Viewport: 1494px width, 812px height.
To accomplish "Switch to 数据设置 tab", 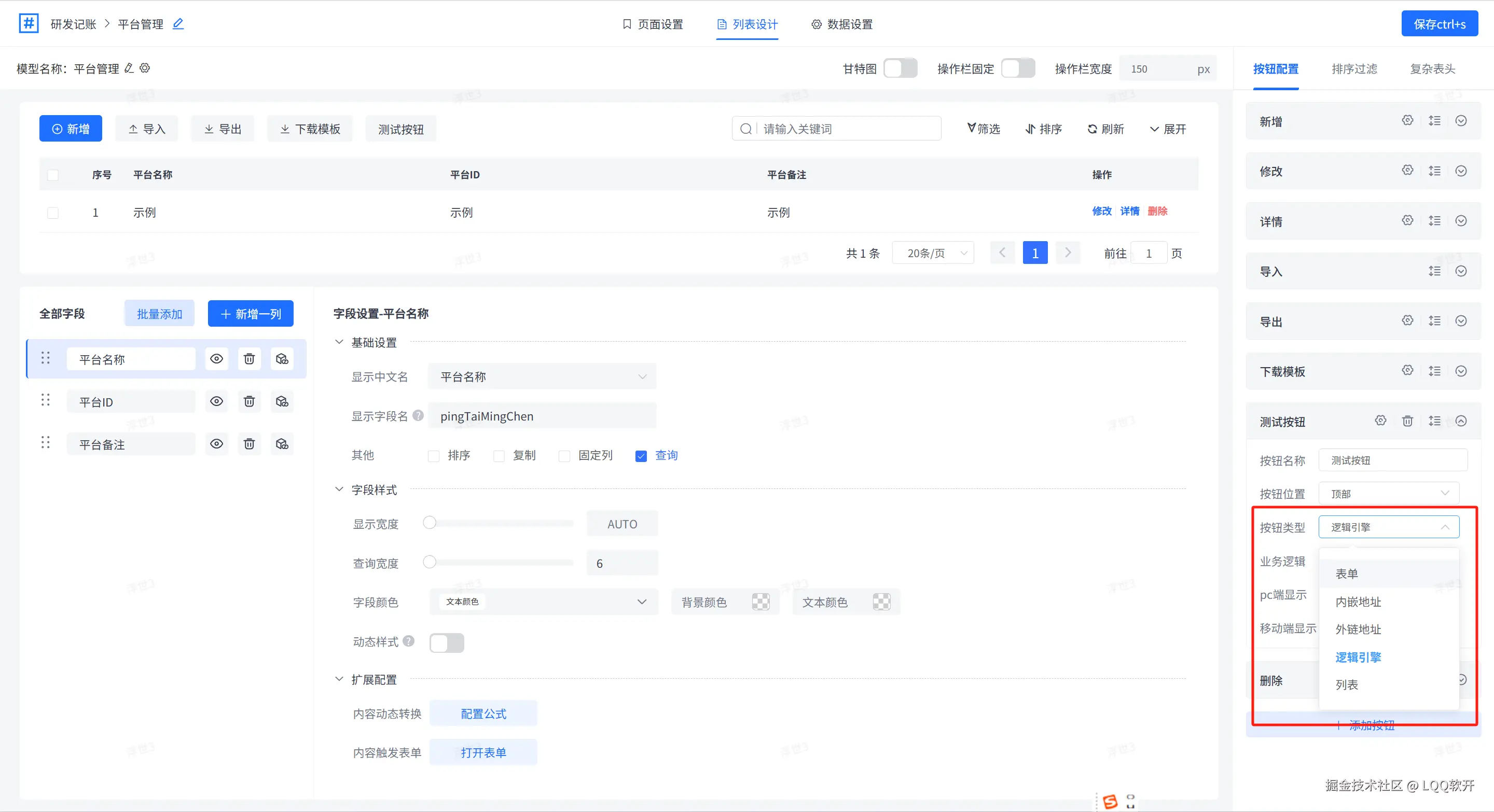I will [x=841, y=24].
